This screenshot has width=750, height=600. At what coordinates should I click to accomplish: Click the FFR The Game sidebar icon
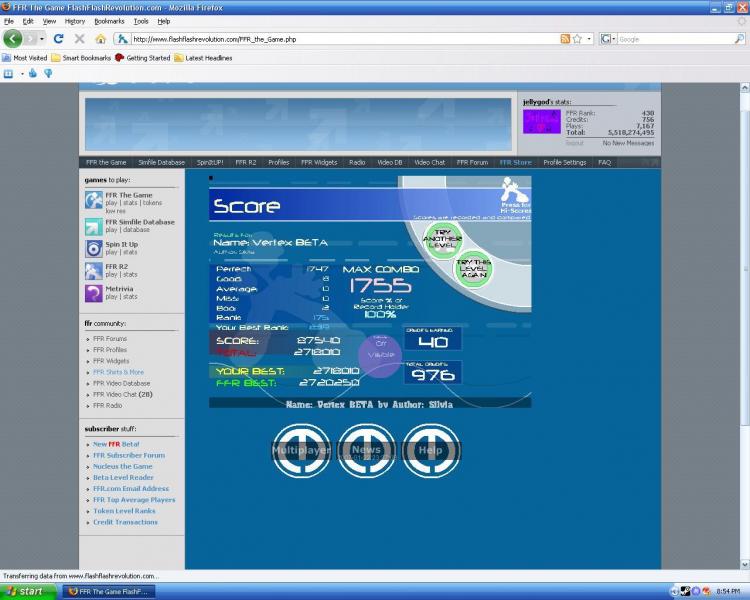(x=93, y=199)
